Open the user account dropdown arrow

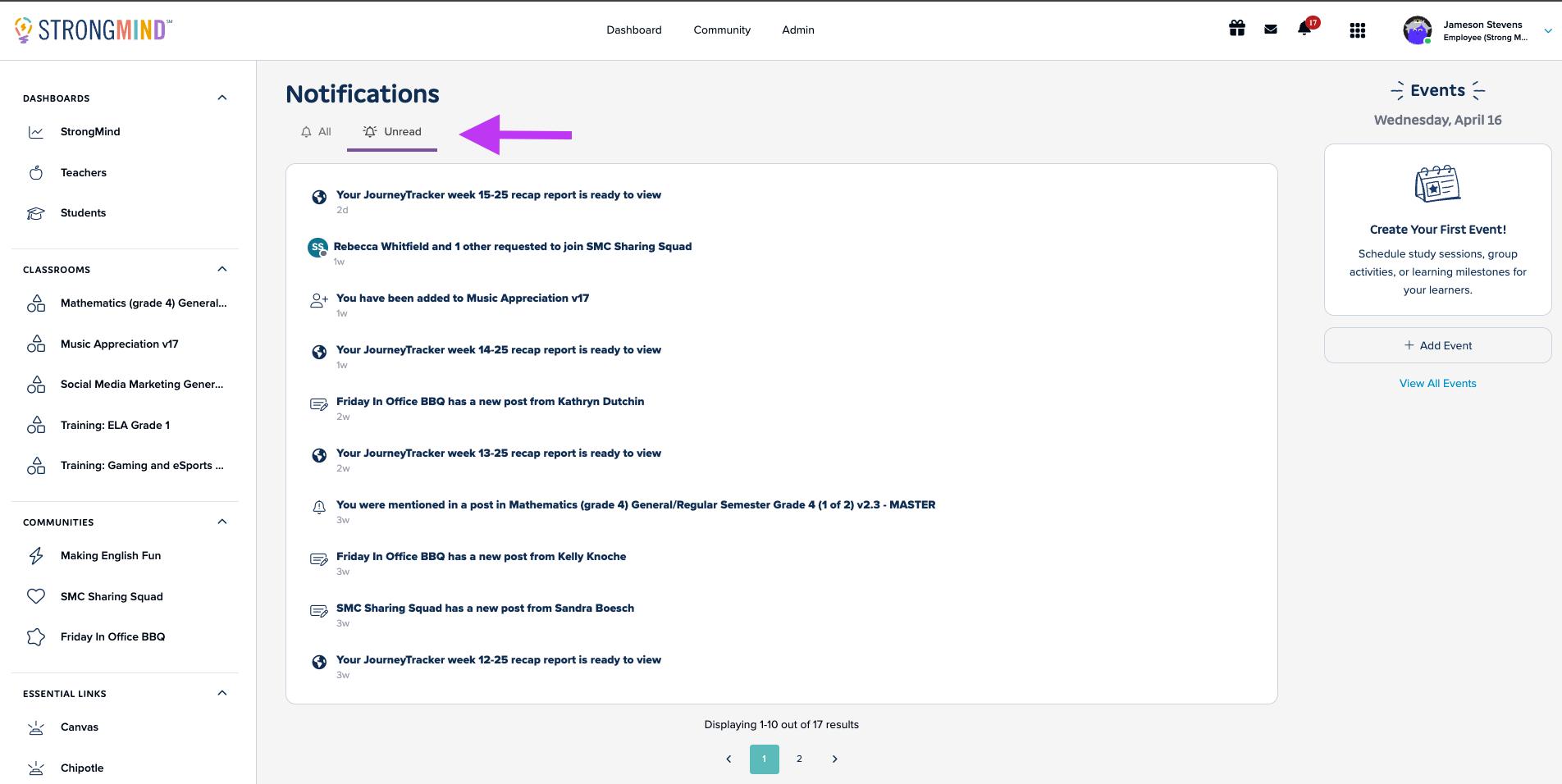coord(1547,31)
